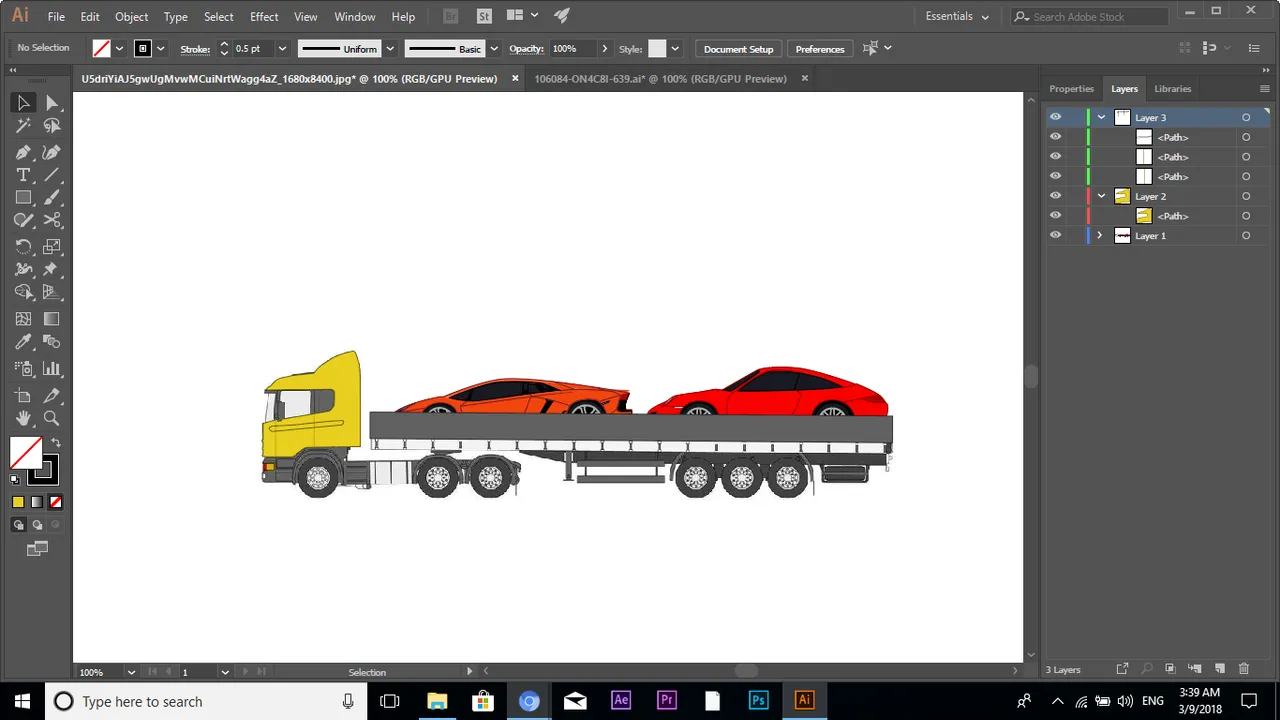The height and width of the screenshot is (720, 1280).
Task: Expand Layer 1 contents
Action: click(x=1100, y=236)
